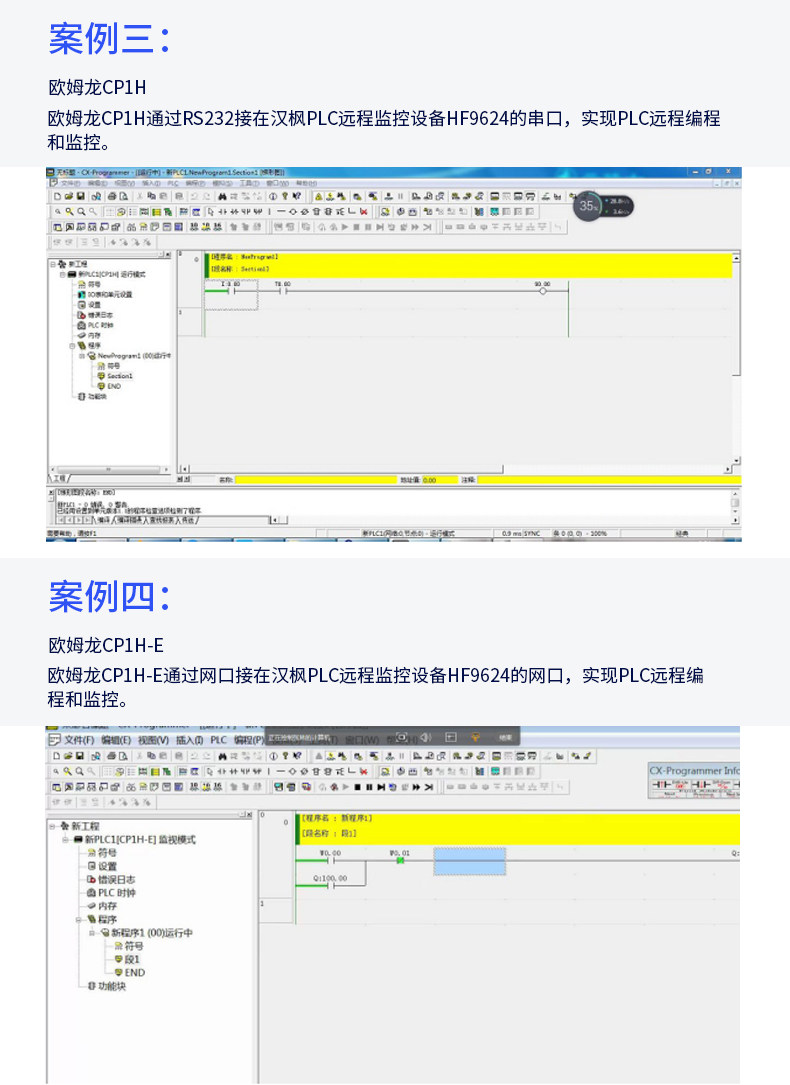Click binoculars Find icon in CP1H window toolbar

[223, 197]
